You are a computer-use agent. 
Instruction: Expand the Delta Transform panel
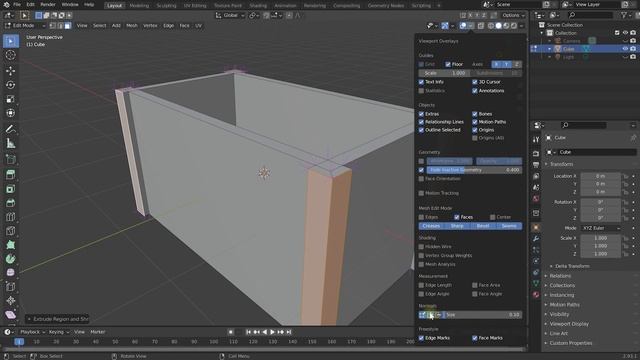coord(572,266)
